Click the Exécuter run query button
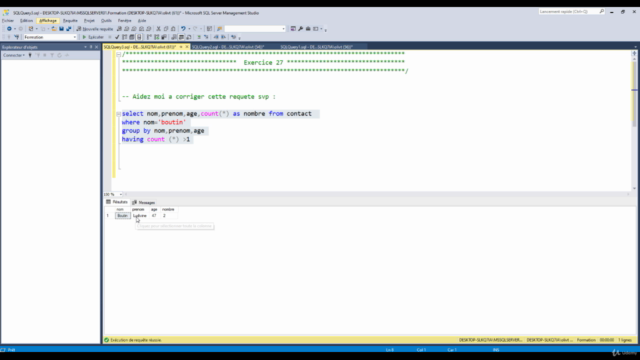Viewport: 640px width, 360px height. 93,37
